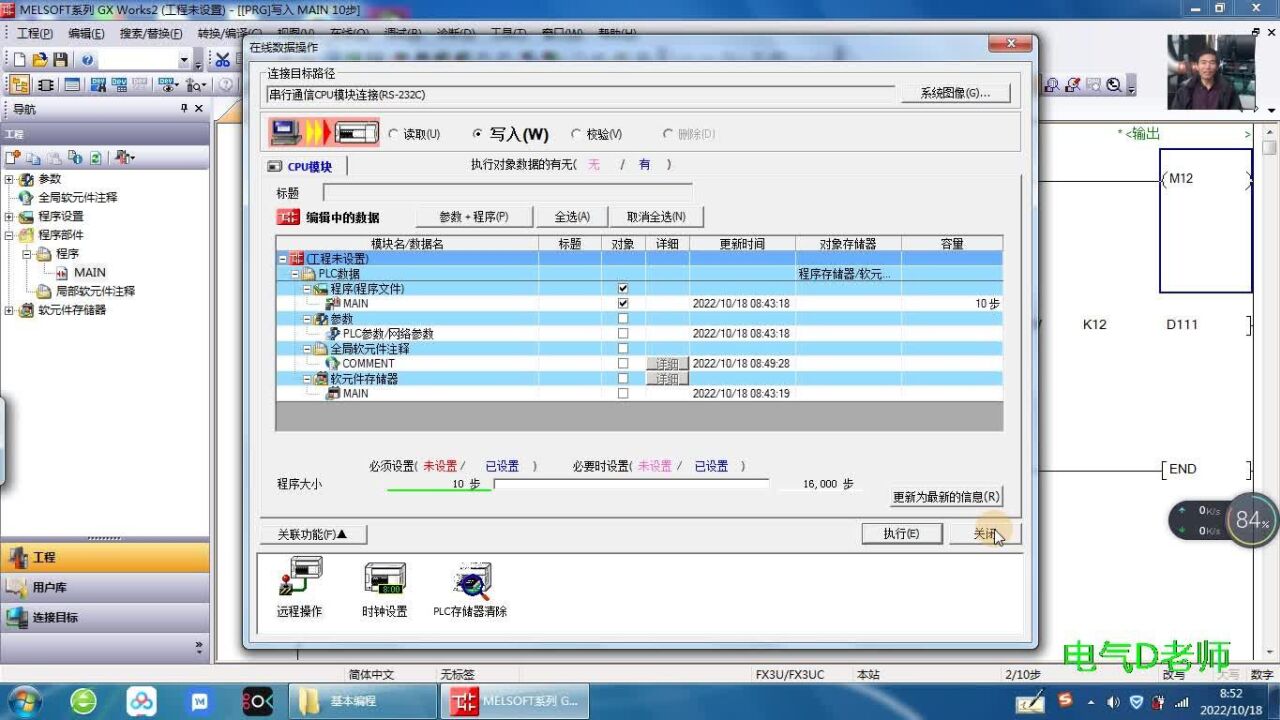
Task: Collapse the 程序 folder node in the navigation tree
Action: pos(28,254)
